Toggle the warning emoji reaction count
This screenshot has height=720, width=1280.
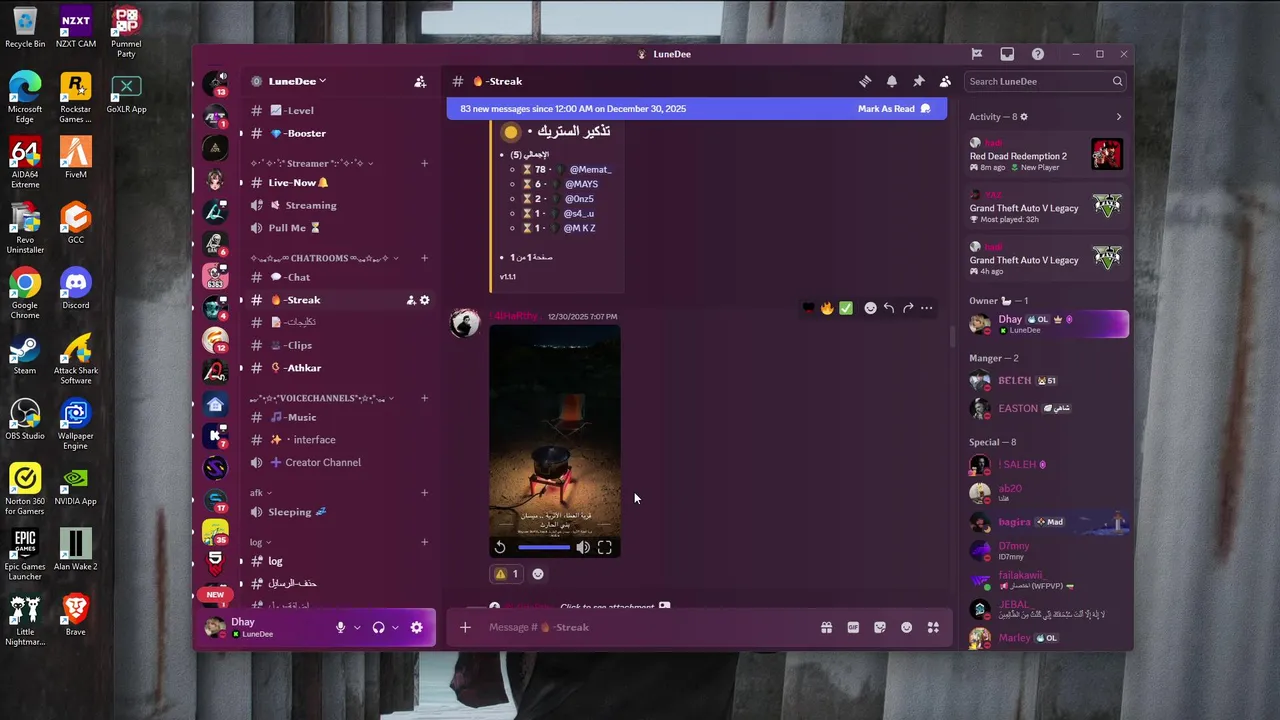(x=508, y=574)
